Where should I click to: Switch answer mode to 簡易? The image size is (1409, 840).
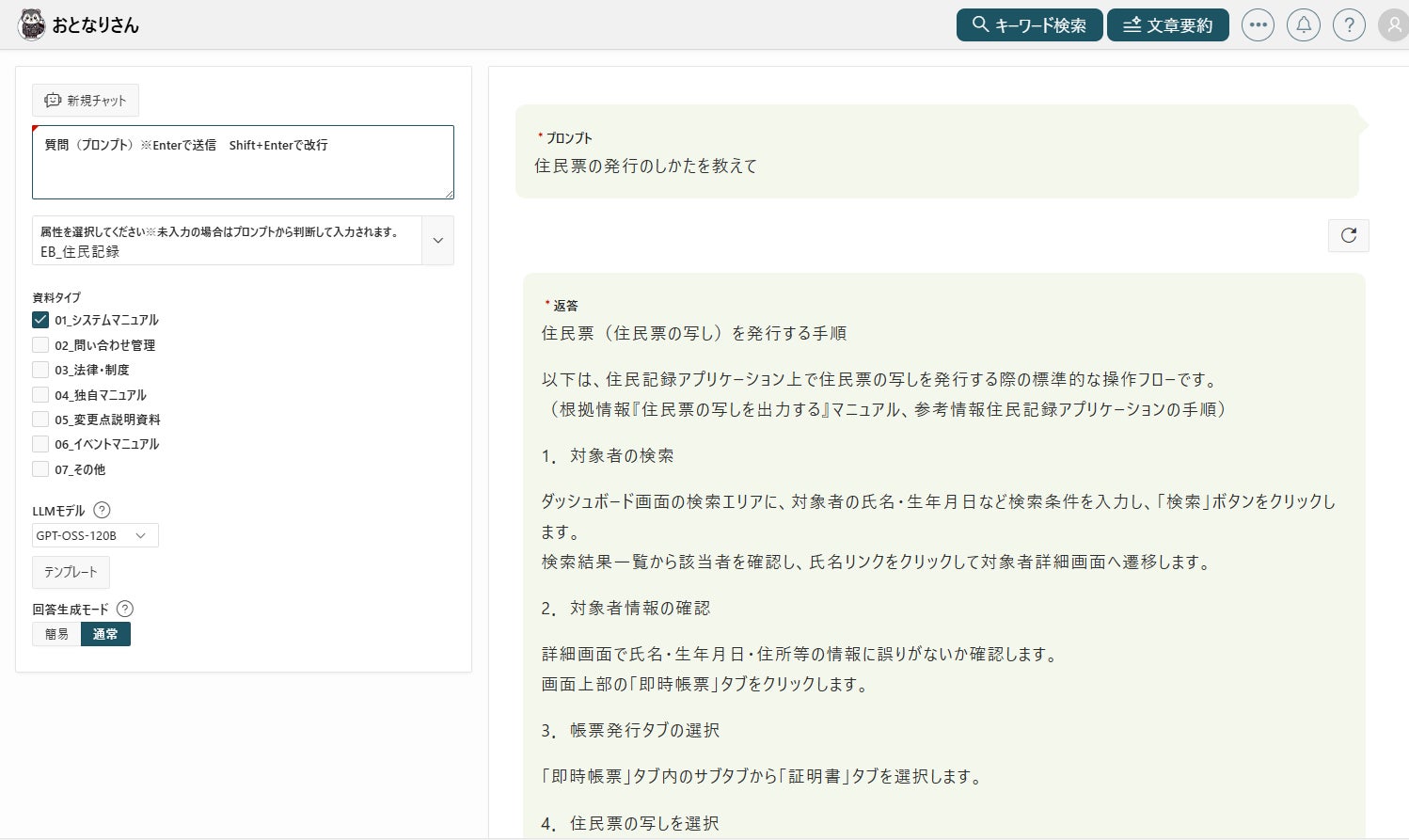coord(56,634)
